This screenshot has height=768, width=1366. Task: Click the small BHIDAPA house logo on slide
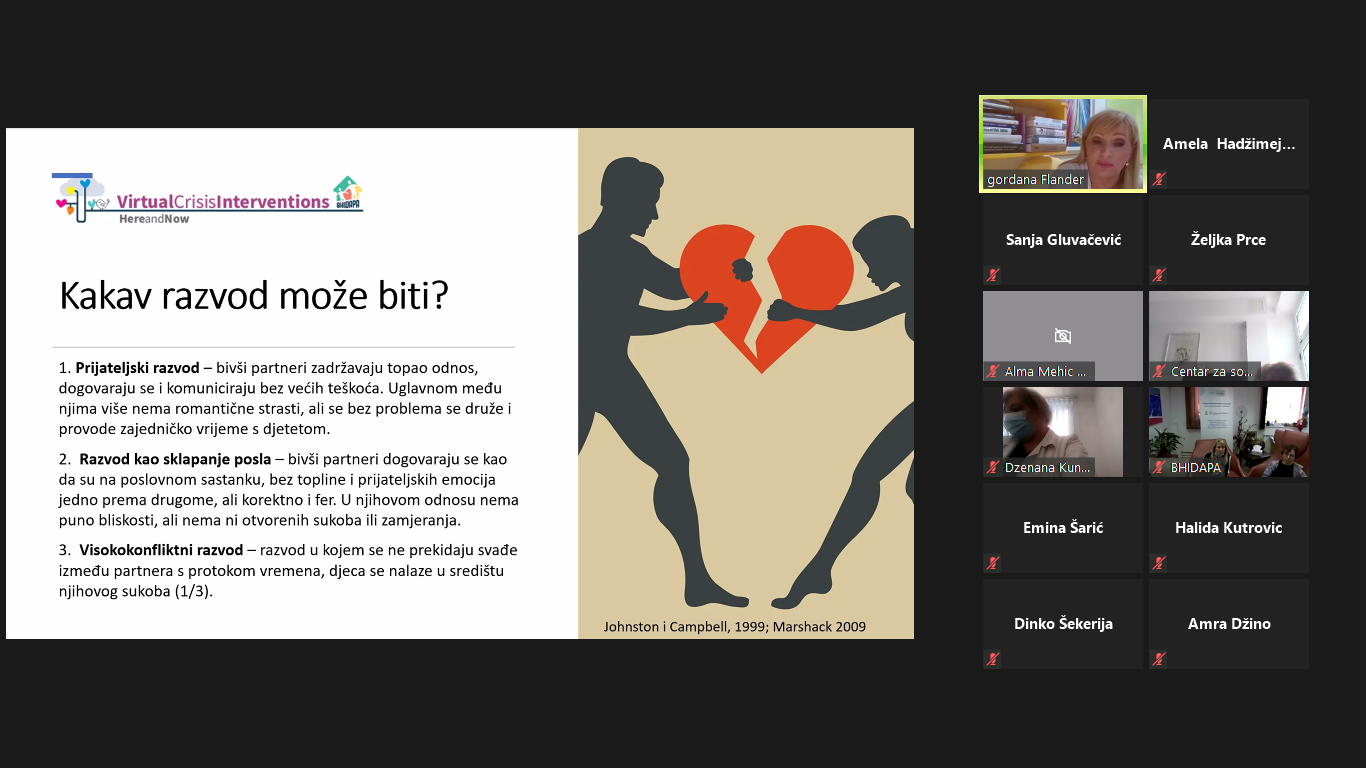[347, 191]
